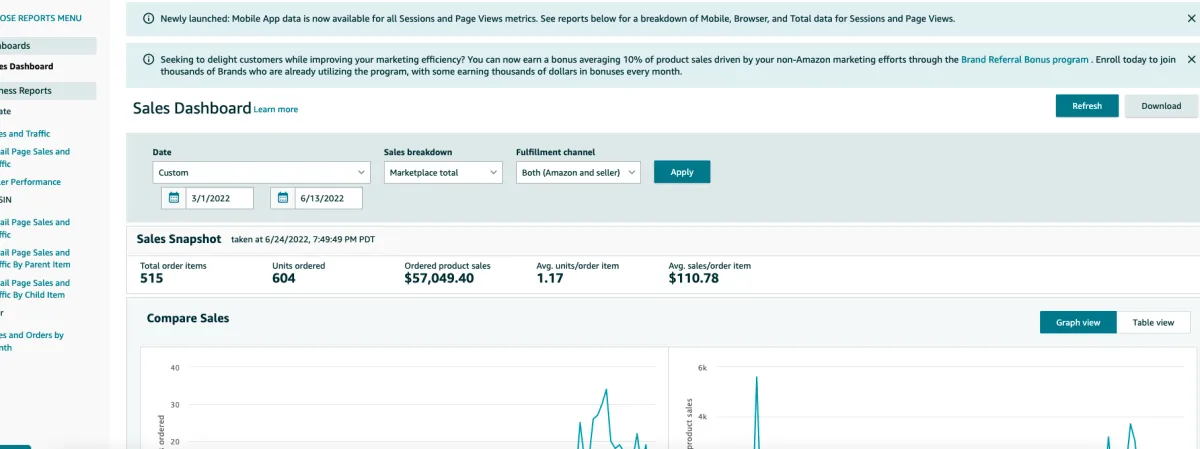Open Detail Page Sales and Traffic By Parent Item
This screenshot has height=449, width=1200.
pos(35,258)
